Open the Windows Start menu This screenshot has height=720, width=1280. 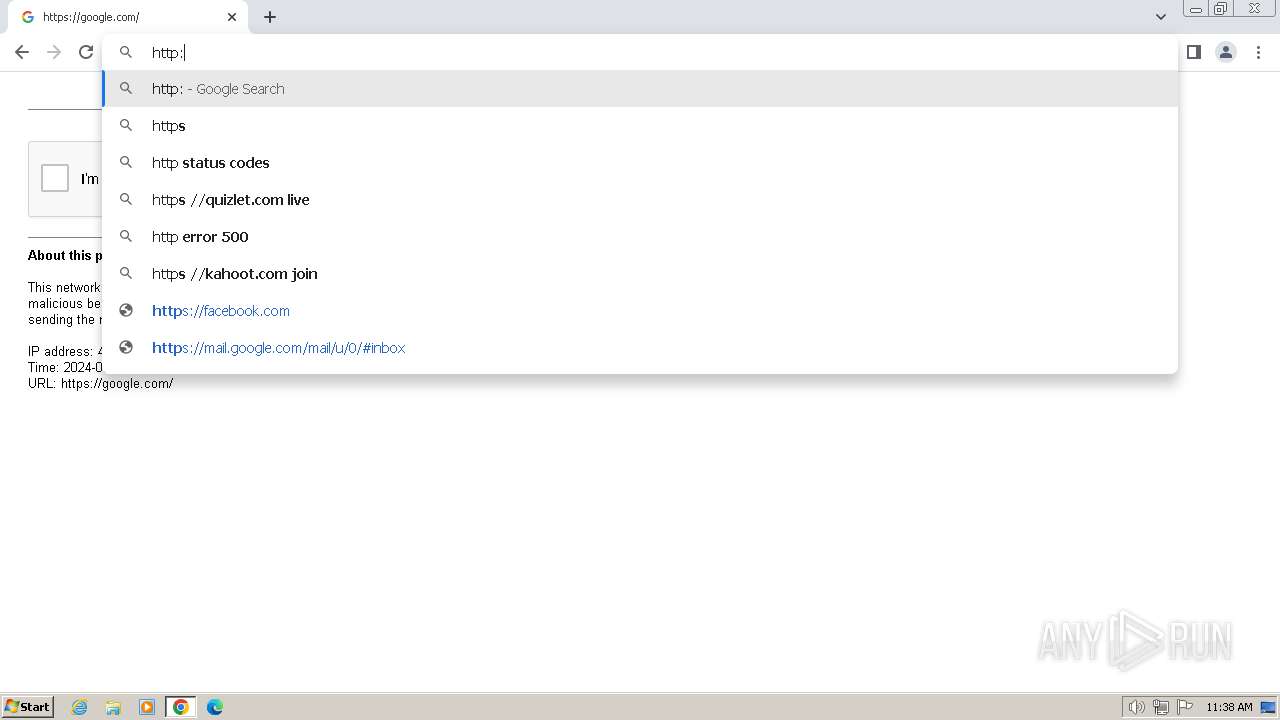pyautogui.click(x=28, y=706)
